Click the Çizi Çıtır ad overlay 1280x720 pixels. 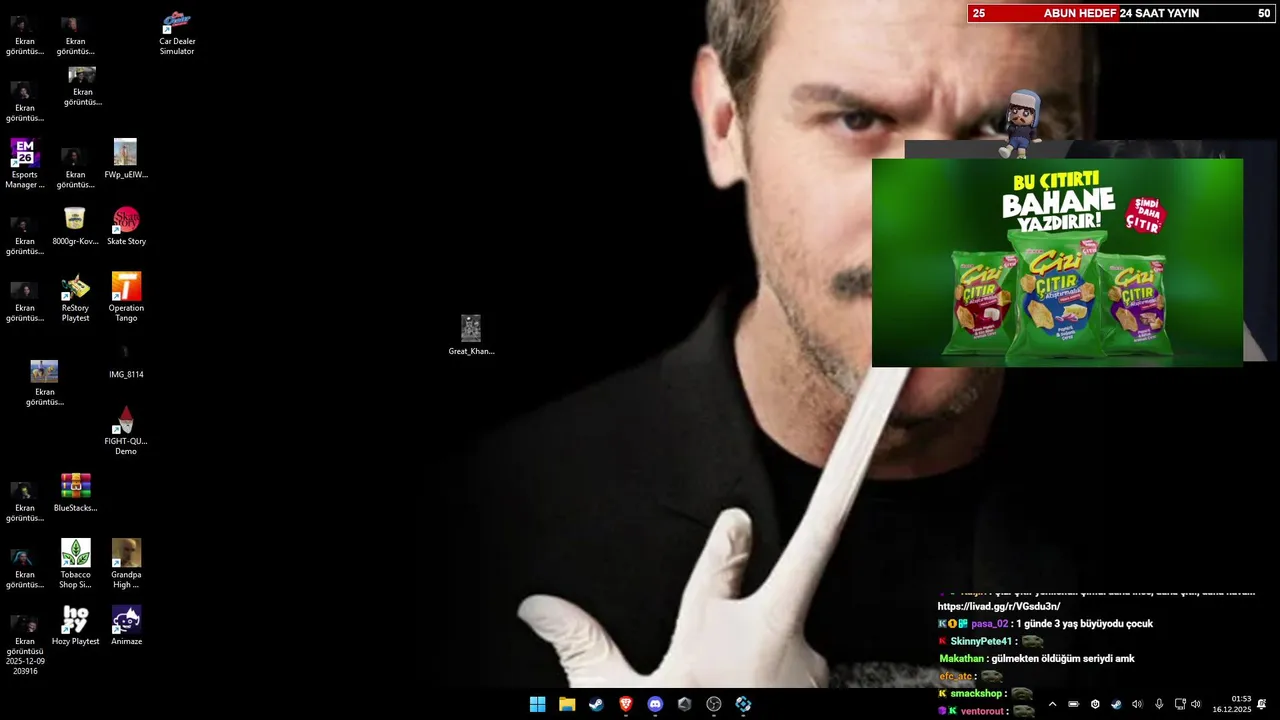[1057, 263]
